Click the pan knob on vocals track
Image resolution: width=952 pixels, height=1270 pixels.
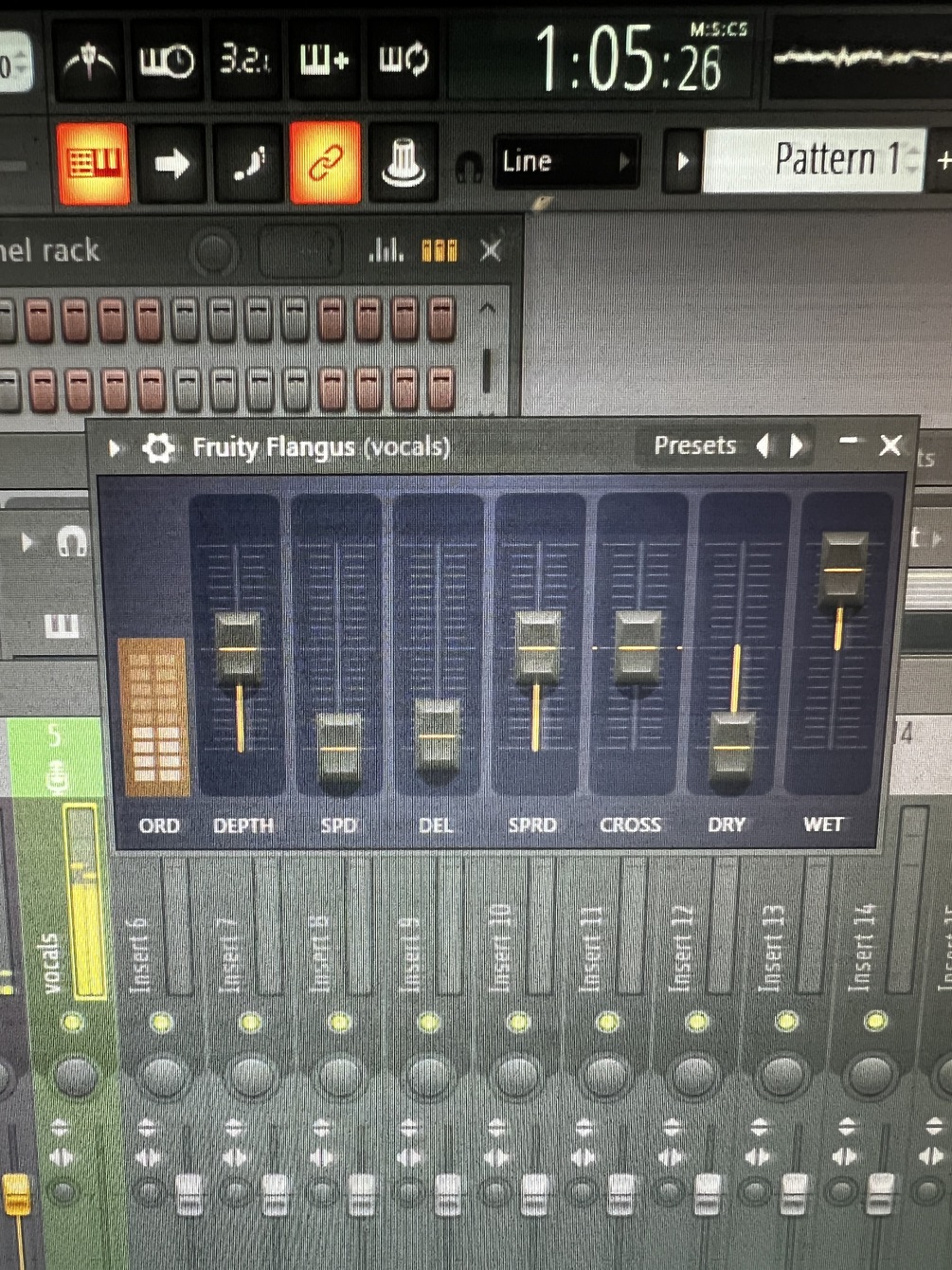click(75, 1076)
